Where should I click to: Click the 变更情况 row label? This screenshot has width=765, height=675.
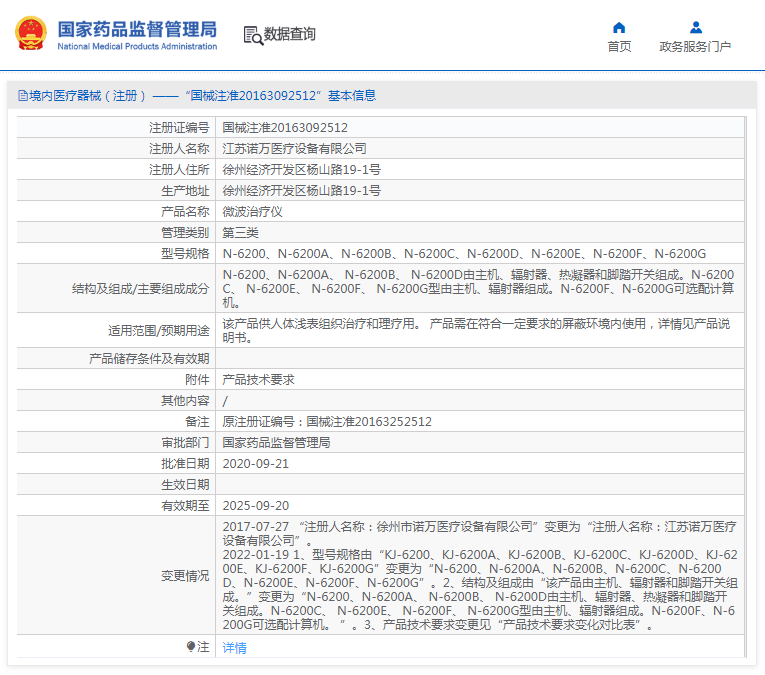click(185, 576)
